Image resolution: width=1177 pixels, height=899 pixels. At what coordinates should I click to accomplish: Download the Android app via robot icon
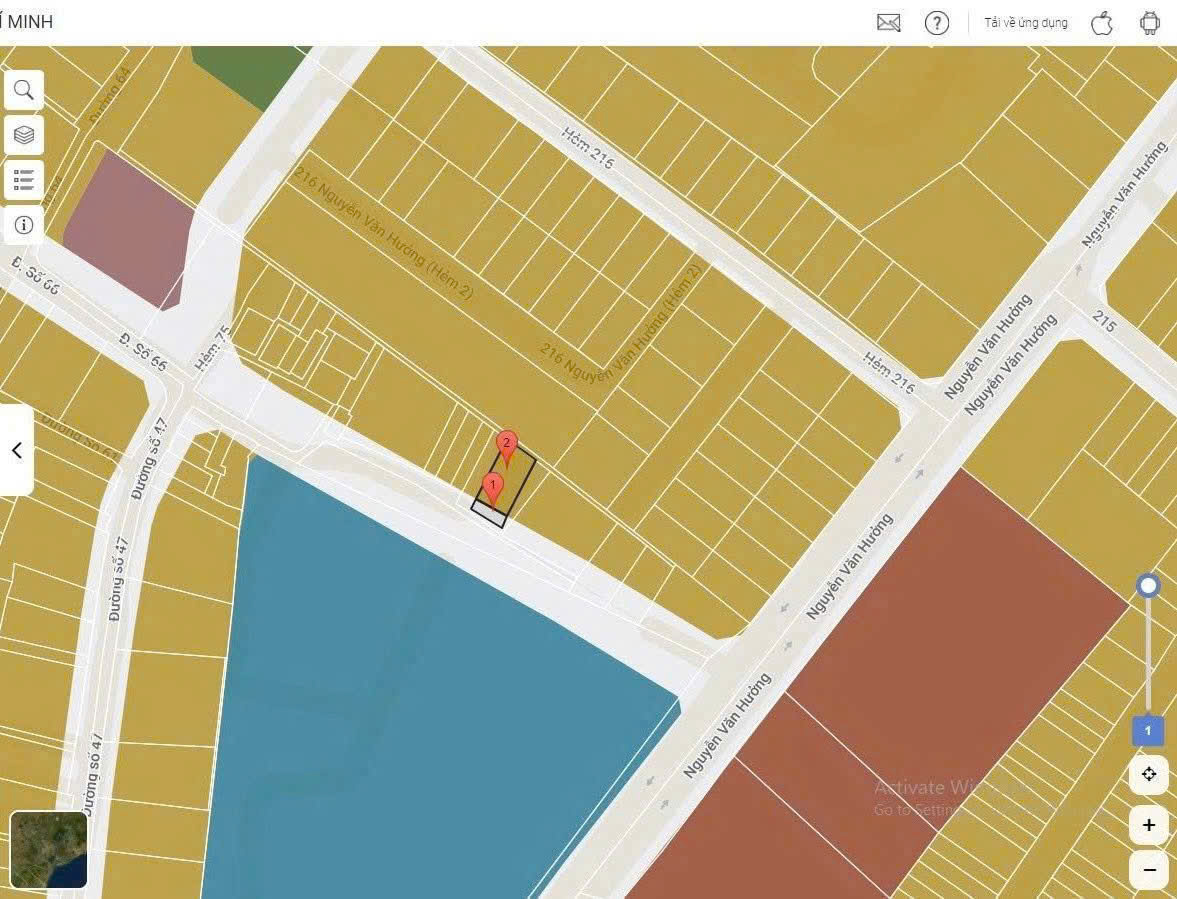tap(1149, 23)
